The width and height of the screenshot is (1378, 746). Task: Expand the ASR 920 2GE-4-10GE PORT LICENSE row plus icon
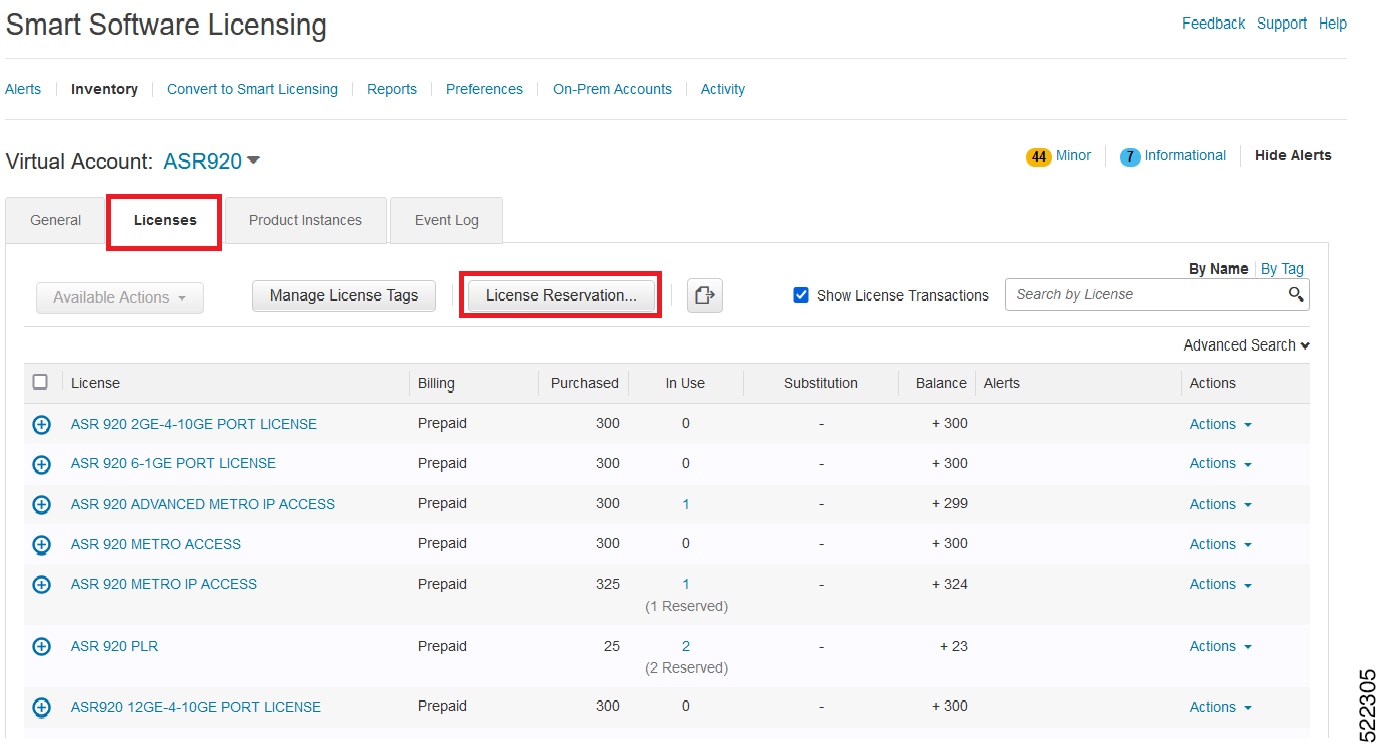pos(41,425)
